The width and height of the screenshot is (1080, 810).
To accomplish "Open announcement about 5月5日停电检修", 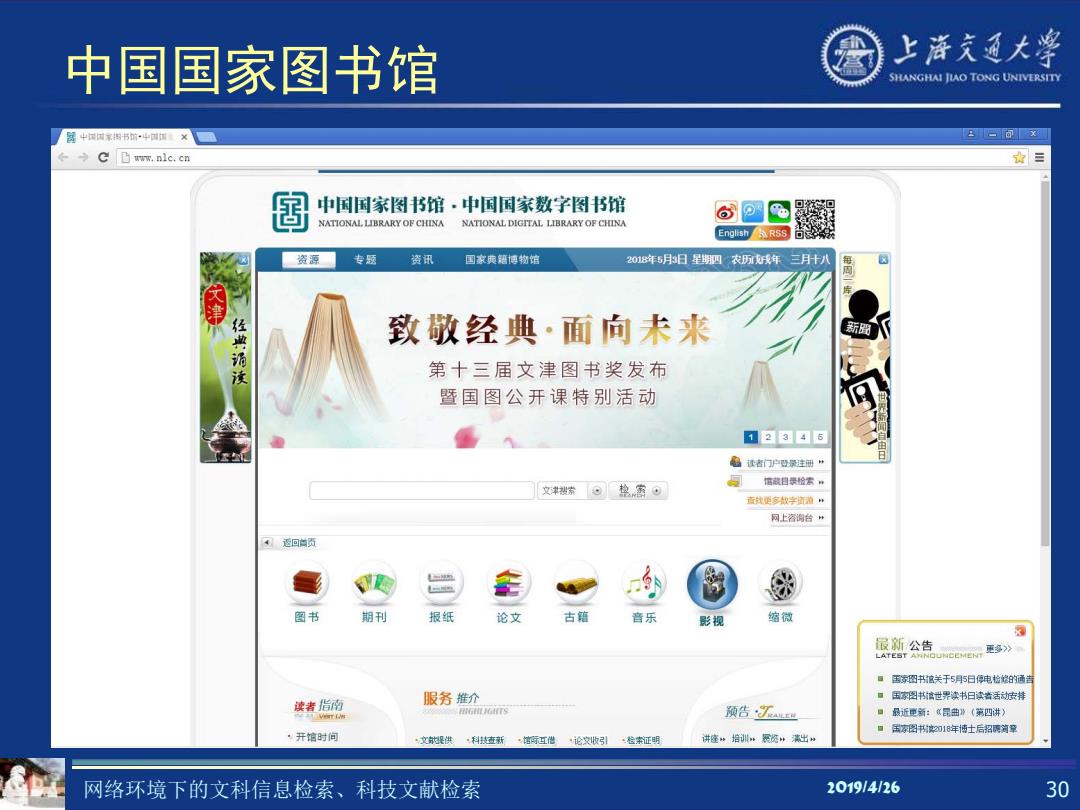I will tap(962, 678).
